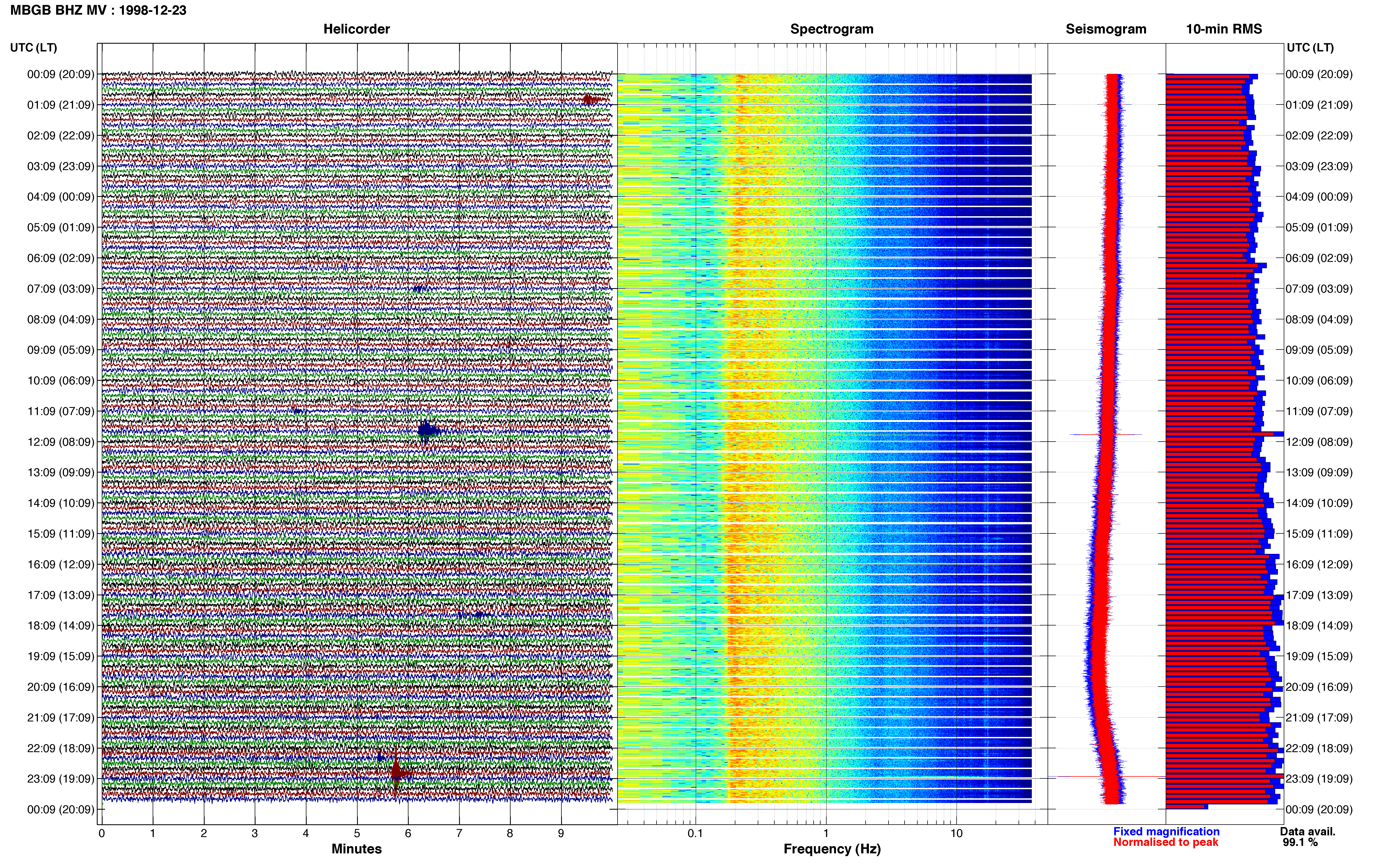
Task: Click helicorder-side time label "01:09 (21:09)"
Action: coord(61,105)
